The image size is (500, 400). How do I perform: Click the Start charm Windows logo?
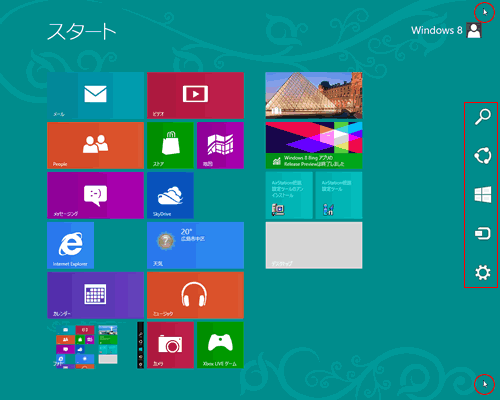[x=483, y=195]
